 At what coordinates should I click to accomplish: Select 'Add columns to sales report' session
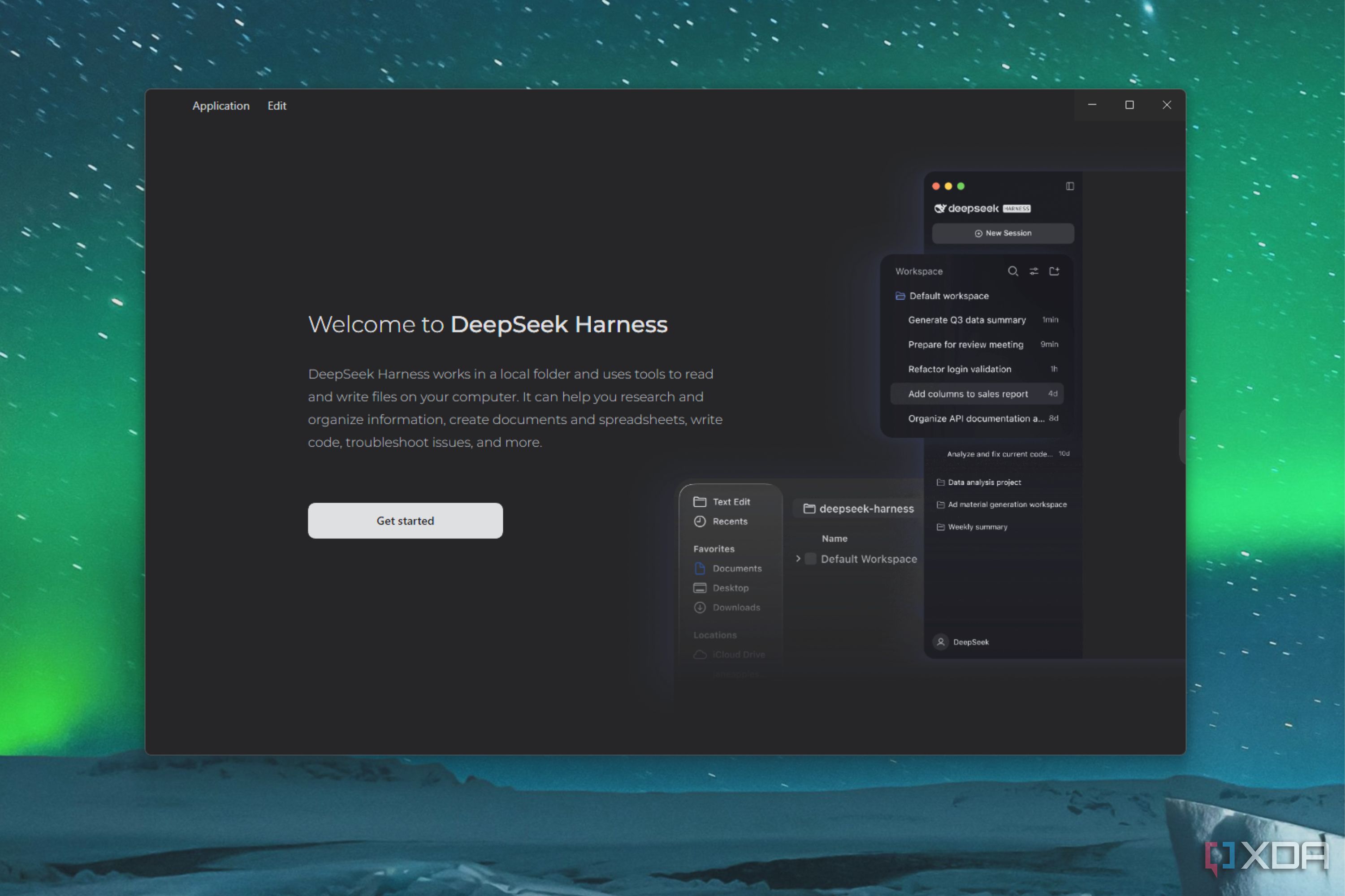(977, 394)
